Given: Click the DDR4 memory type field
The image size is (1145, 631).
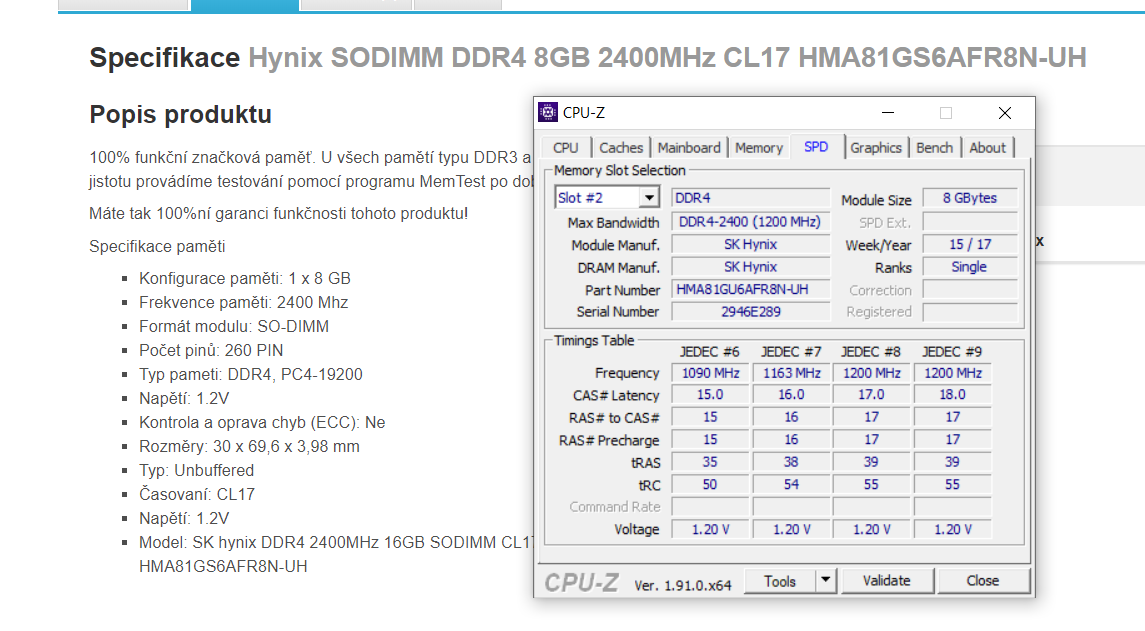Looking at the screenshot, I should pos(750,198).
